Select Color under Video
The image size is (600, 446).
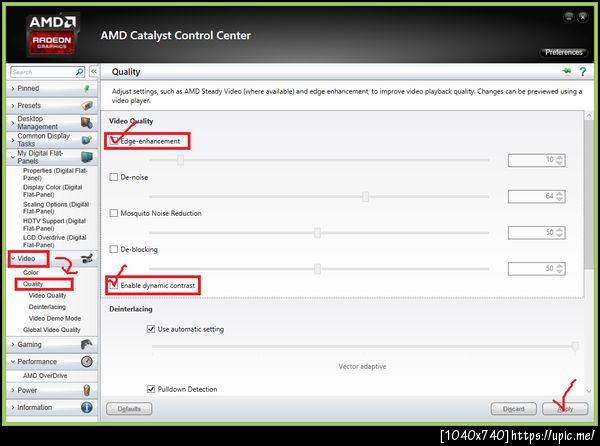[x=31, y=272]
